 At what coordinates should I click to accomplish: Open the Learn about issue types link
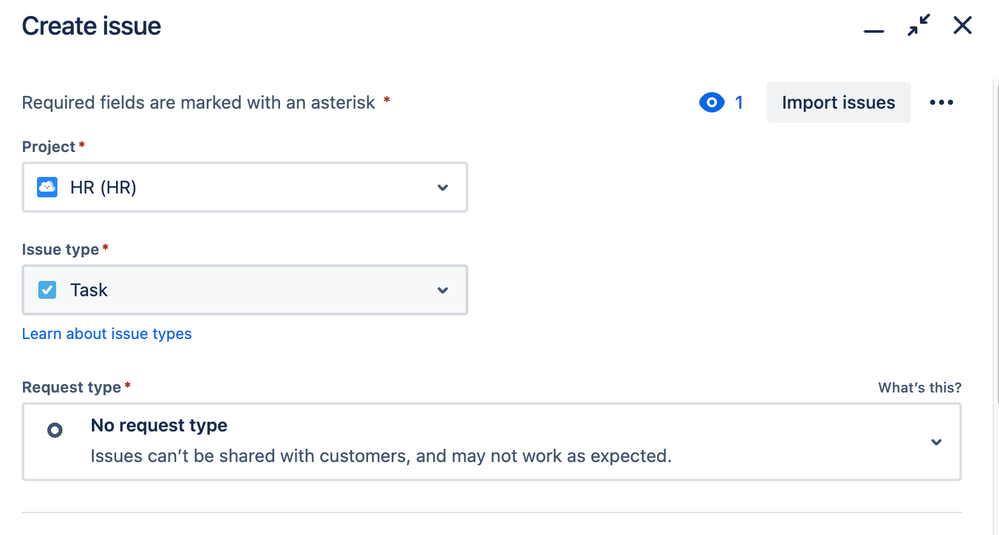107,334
